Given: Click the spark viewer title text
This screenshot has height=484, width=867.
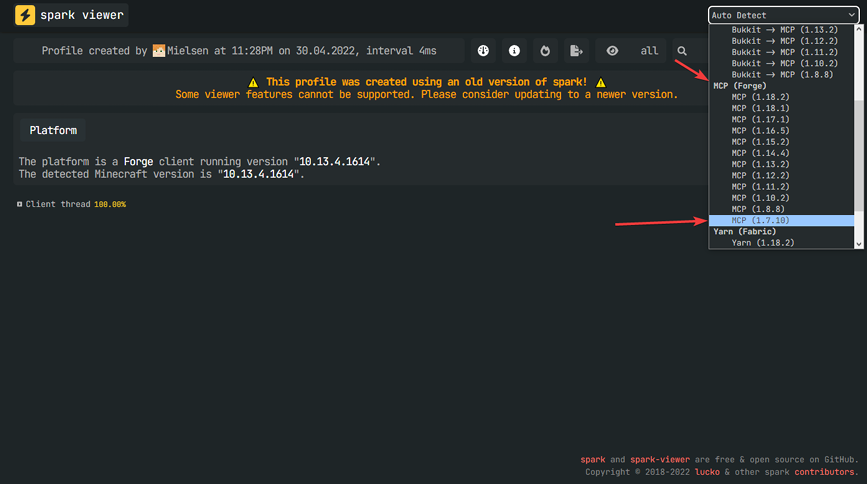Looking at the screenshot, I should [82, 16].
